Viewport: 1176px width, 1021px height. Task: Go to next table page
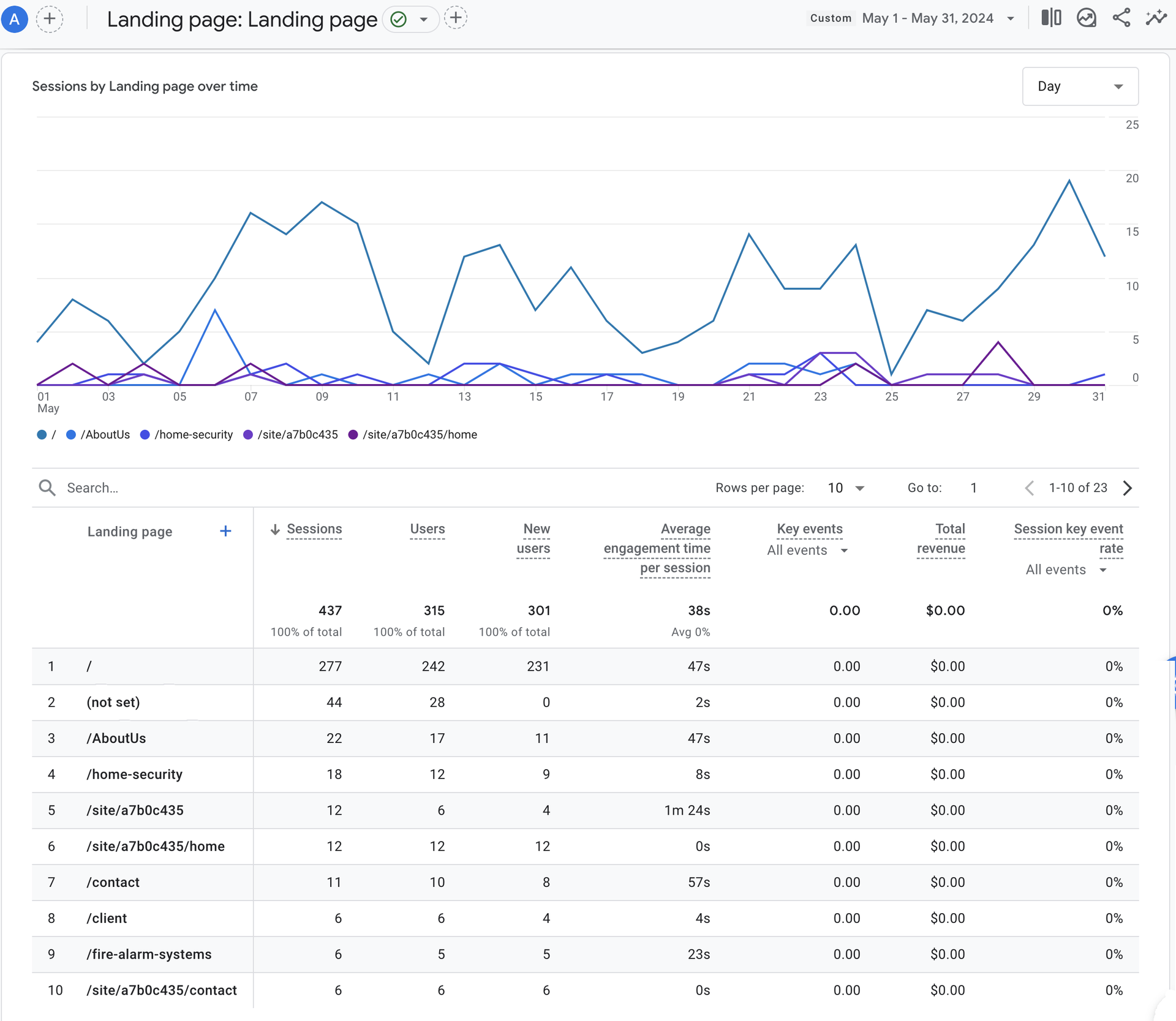click(x=1128, y=488)
